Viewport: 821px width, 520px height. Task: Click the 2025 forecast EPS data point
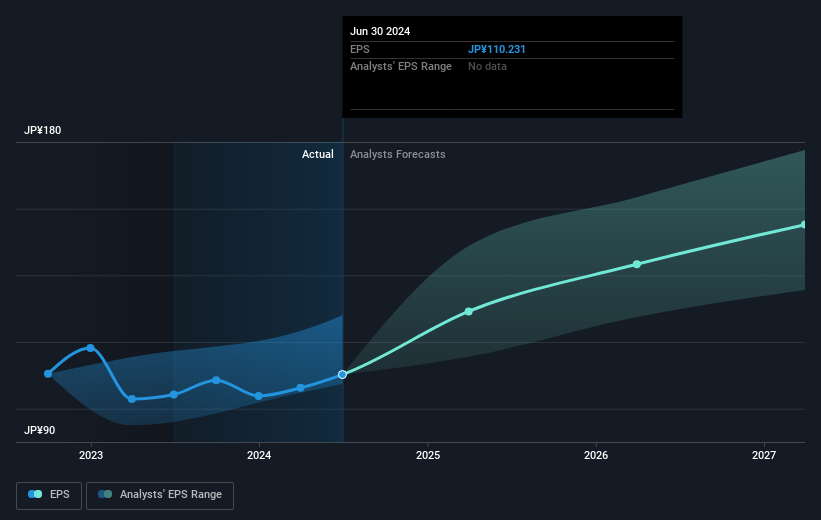[x=469, y=312]
